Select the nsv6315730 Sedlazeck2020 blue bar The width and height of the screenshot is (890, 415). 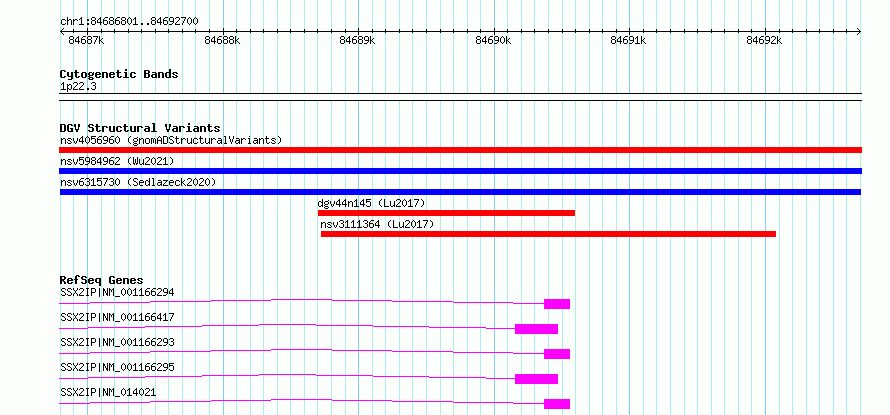(460, 192)
